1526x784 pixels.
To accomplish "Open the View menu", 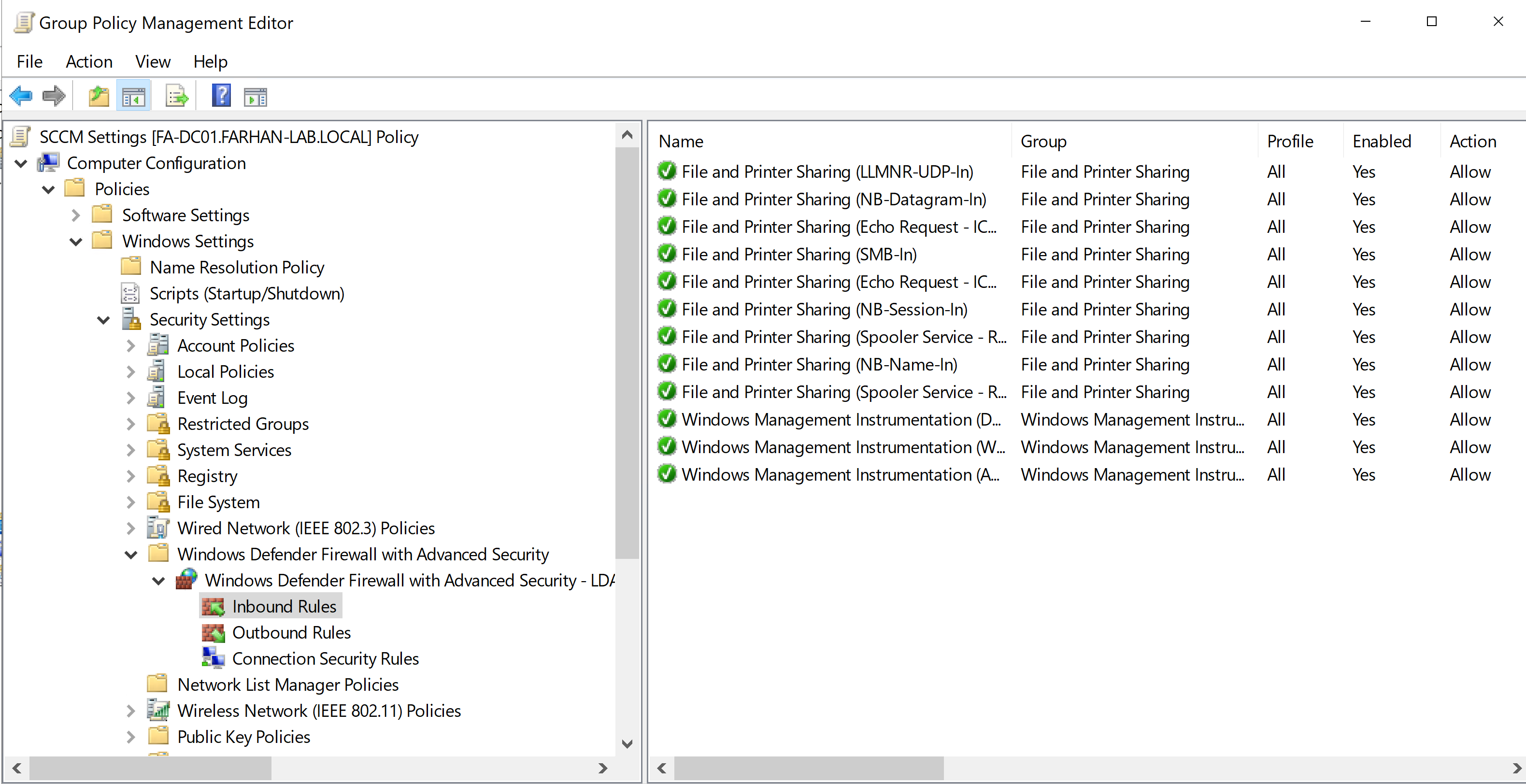I will click(x=152, y=62).
